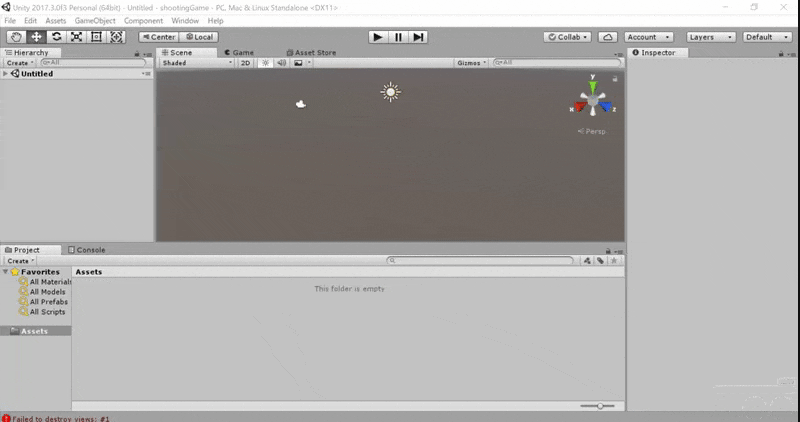This screenshot has height=422, width=800.
Task: Click the Project search field
Action: (x=480, y=261)
